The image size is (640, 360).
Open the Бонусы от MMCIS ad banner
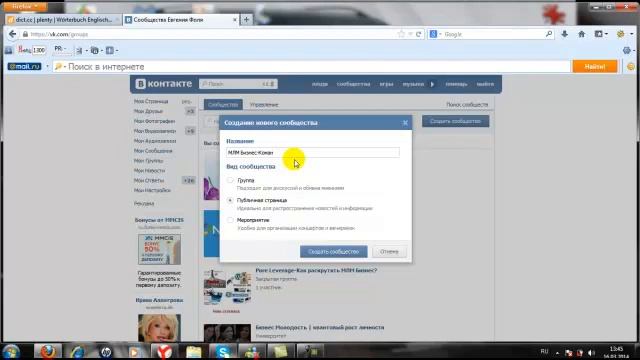point(159,249)
